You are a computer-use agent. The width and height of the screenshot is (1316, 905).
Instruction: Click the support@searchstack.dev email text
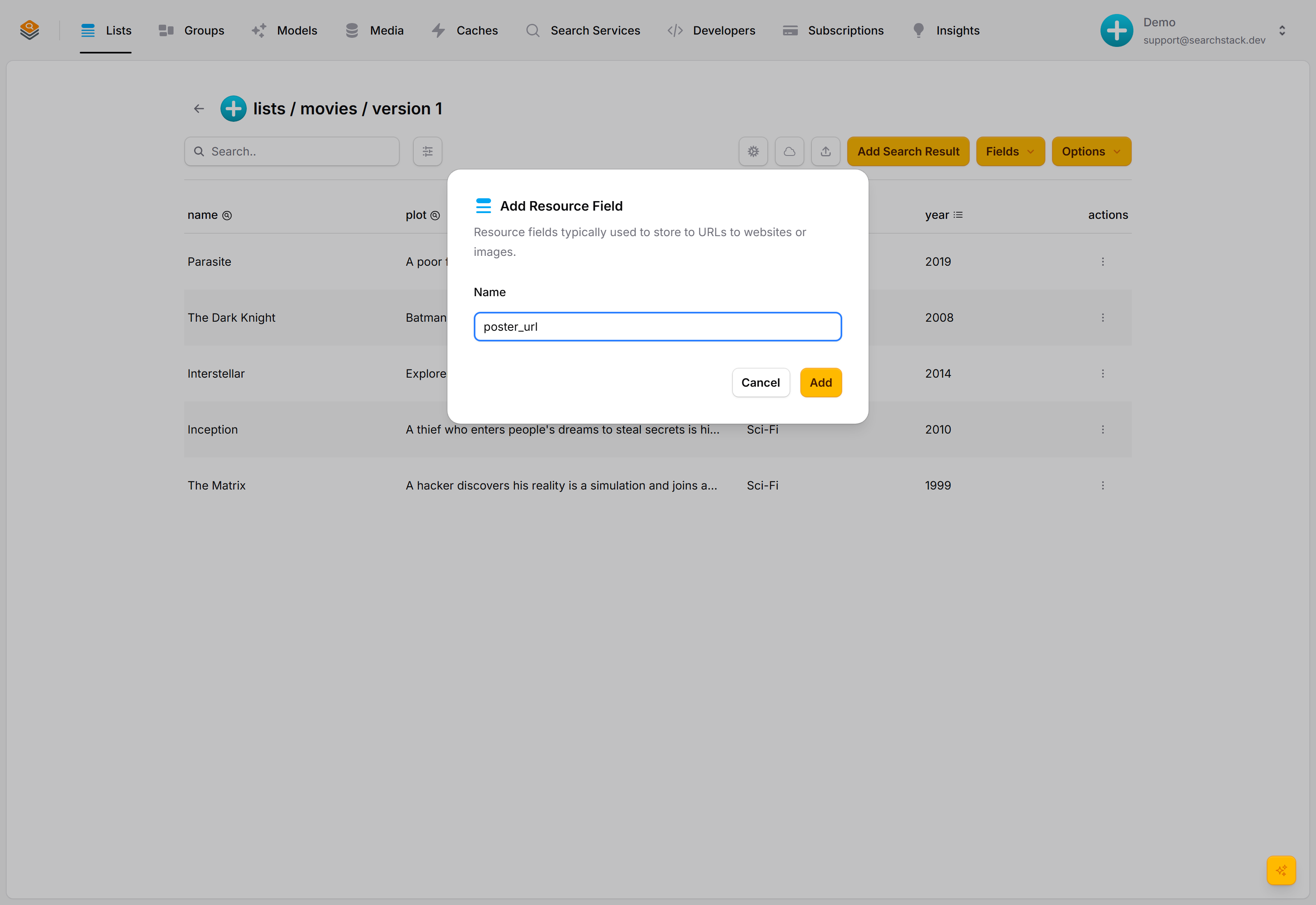pyautogui.click(x=1204, y=40)
